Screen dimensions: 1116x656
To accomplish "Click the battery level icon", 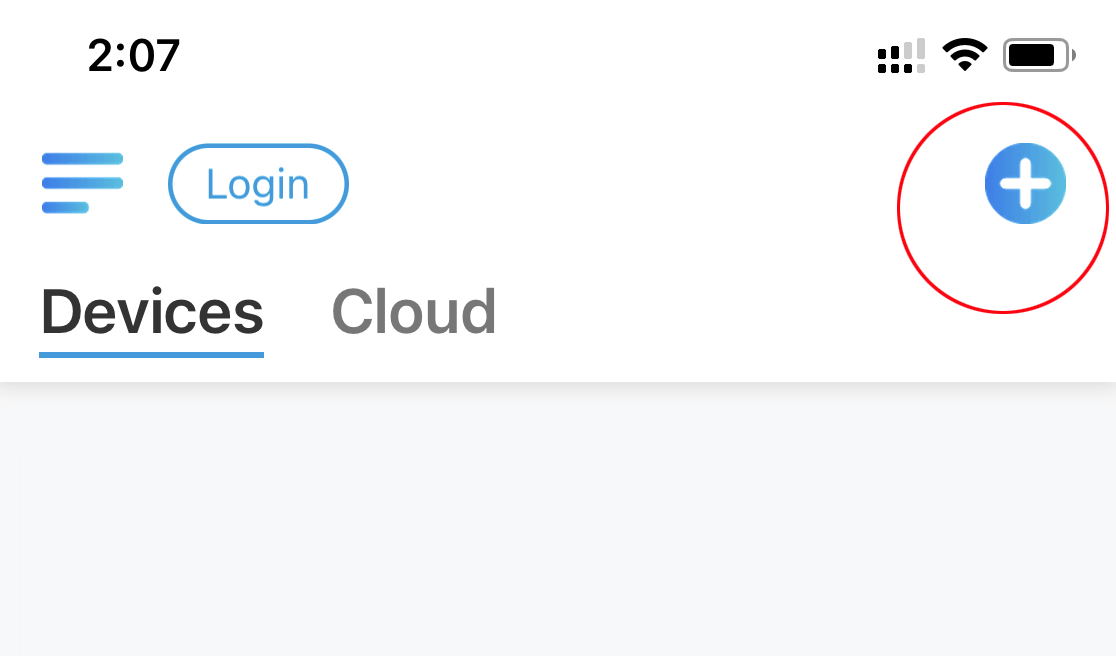I will [x=1039, y=55].
